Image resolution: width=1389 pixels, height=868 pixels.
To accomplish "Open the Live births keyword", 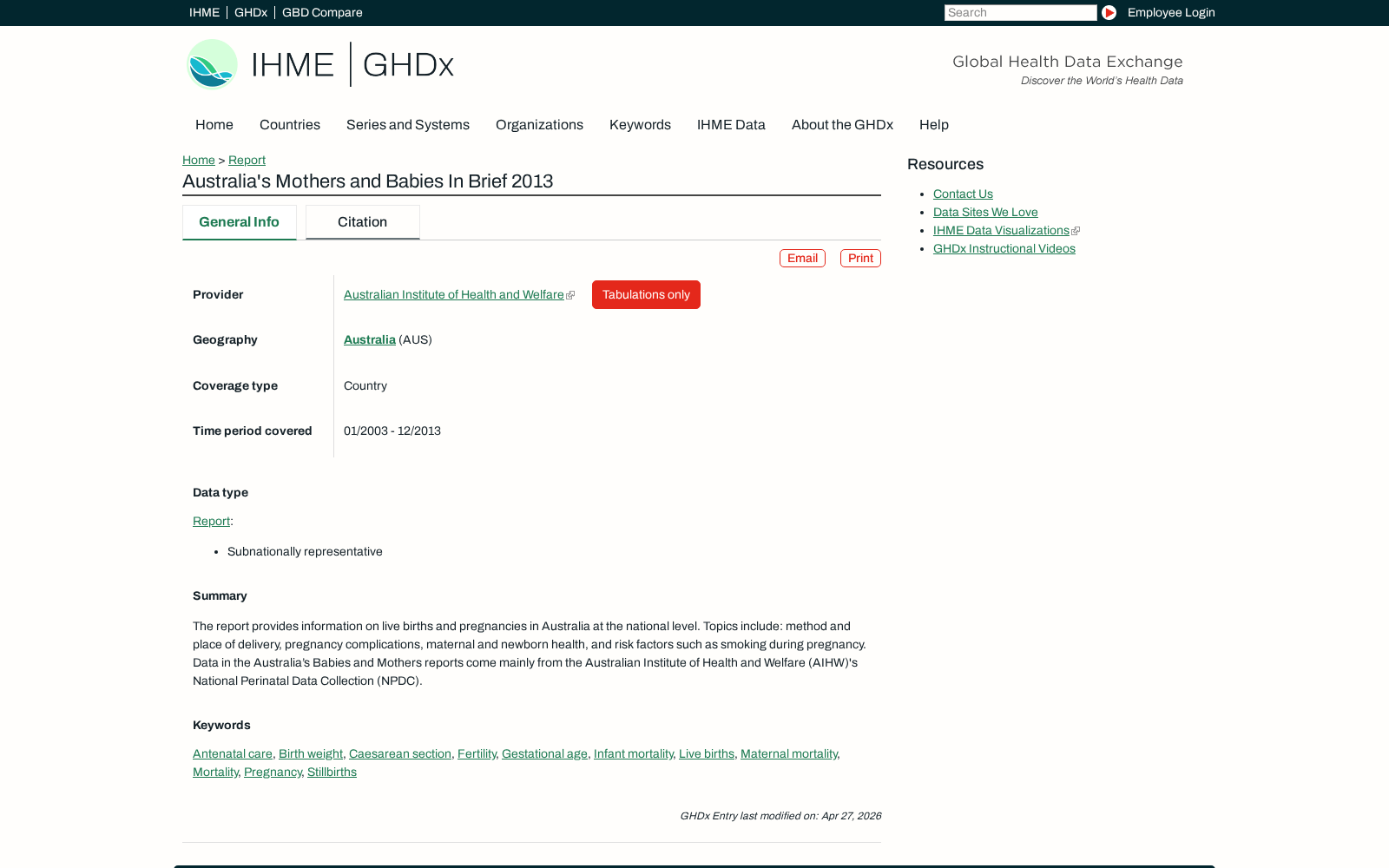I will (x=707, y=754).
